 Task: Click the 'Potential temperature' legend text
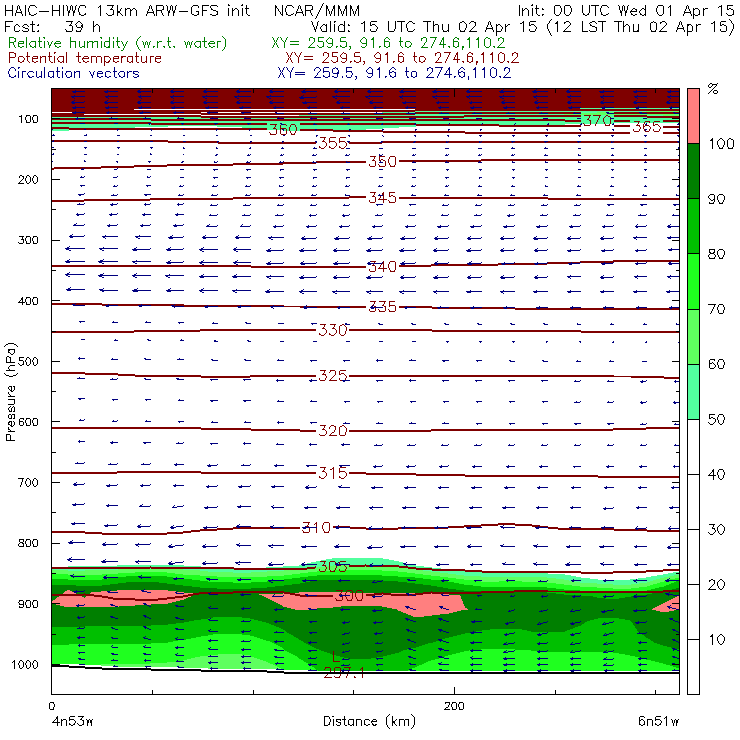point(85,58)
